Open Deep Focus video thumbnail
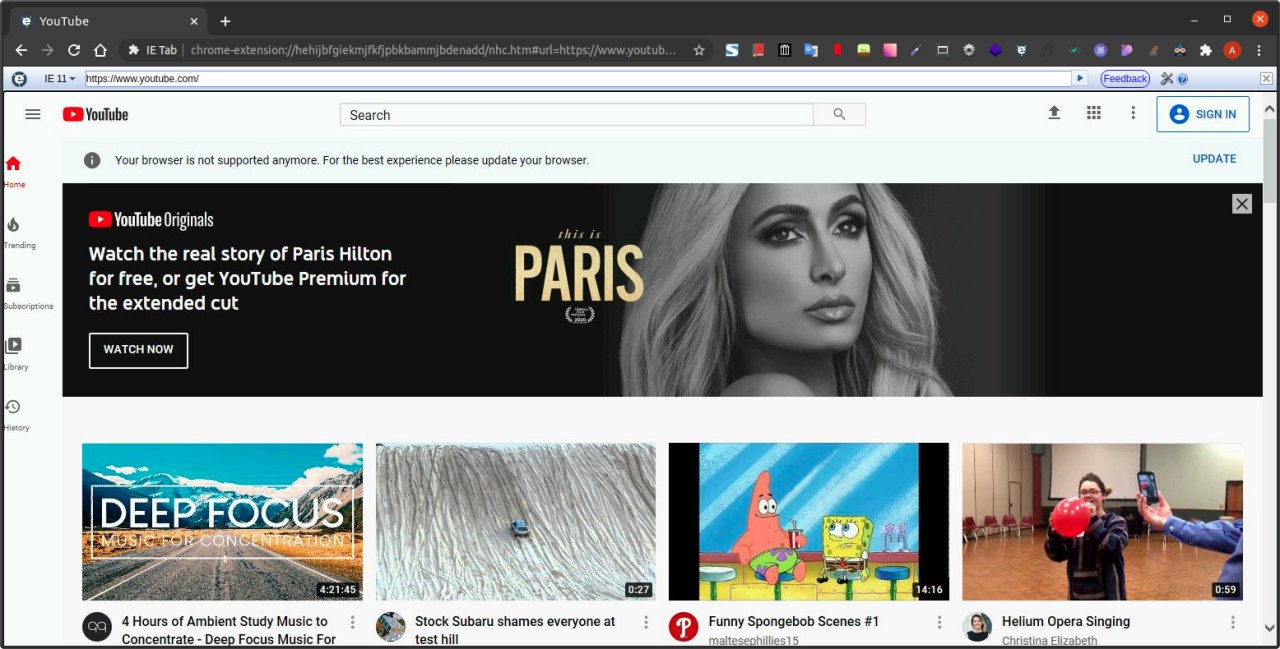The image size is (1280, 649). [x=222, y=522]
